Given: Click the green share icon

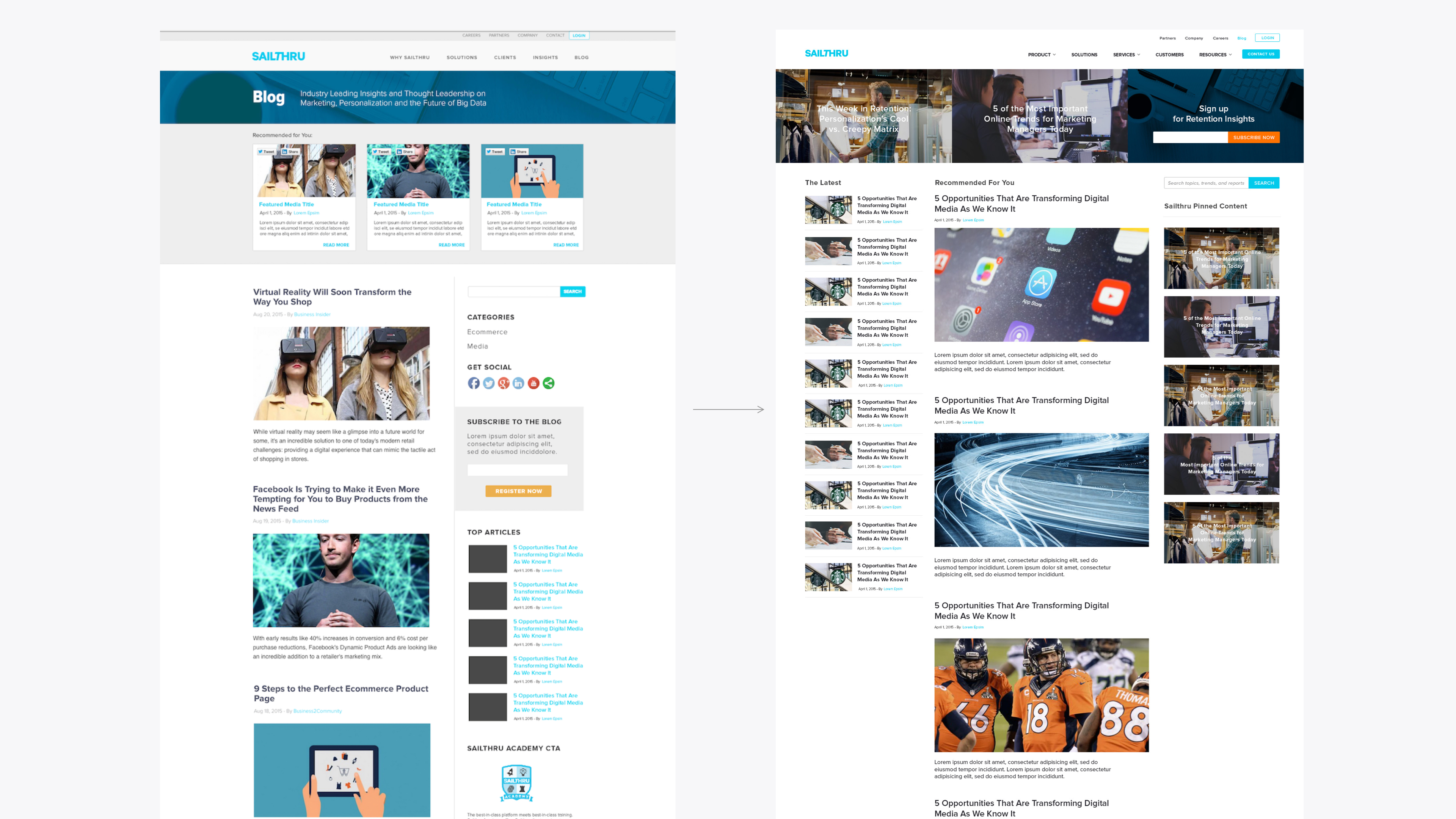Looking at the screenshot, I should (x=548, y=383).
